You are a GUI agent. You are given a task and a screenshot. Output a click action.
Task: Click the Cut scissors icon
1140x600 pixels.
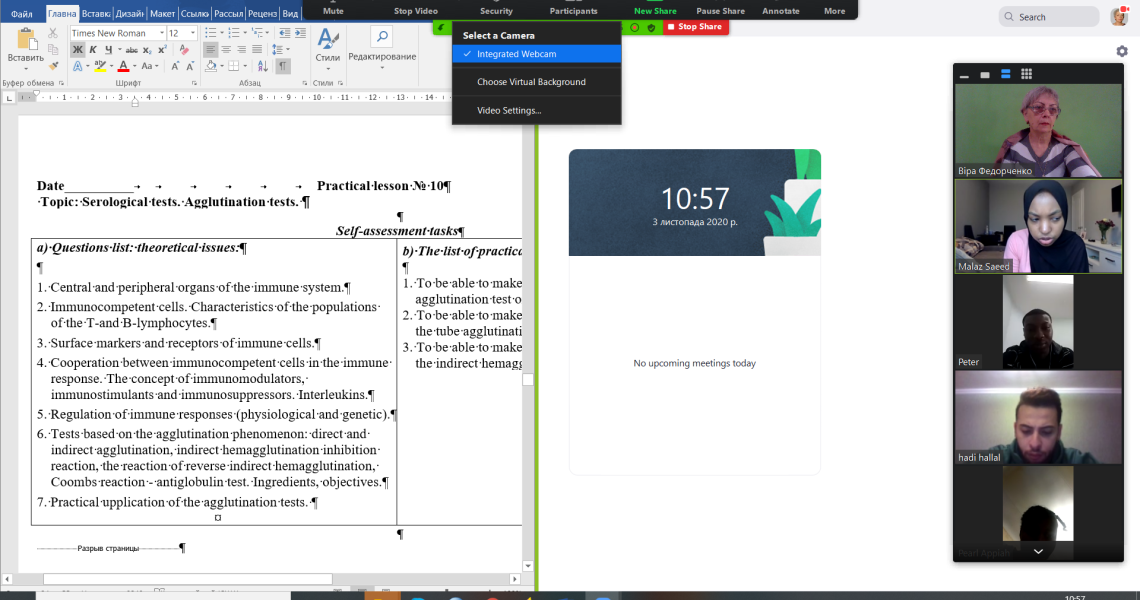pyautogui.click(x=52, y=33)
